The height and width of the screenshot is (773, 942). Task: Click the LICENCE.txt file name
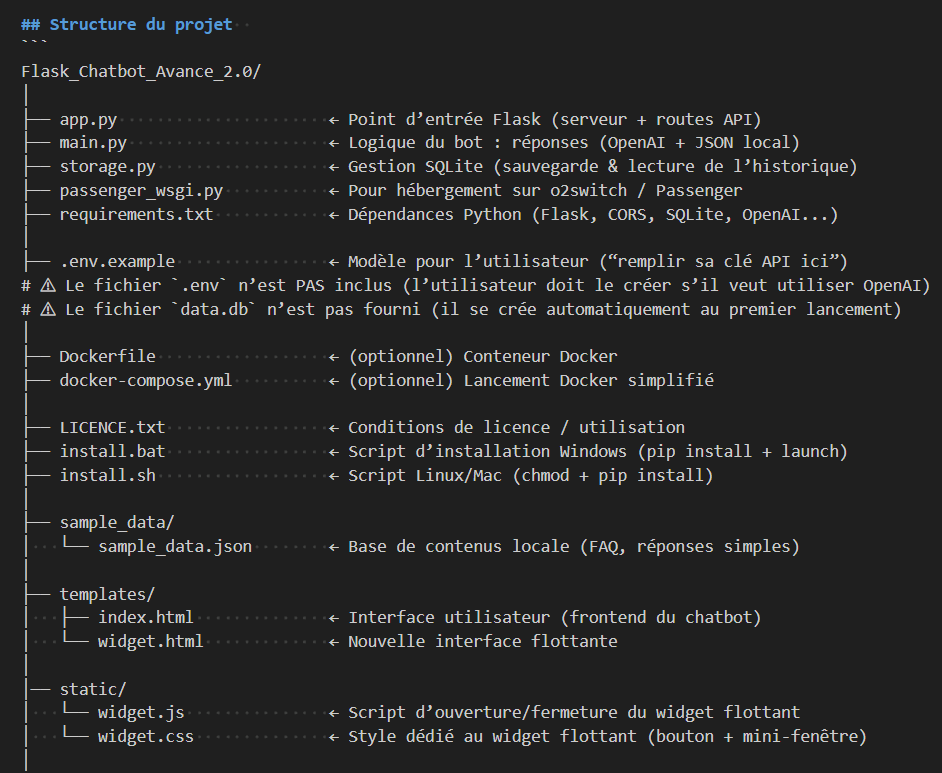tap(112, 428)
